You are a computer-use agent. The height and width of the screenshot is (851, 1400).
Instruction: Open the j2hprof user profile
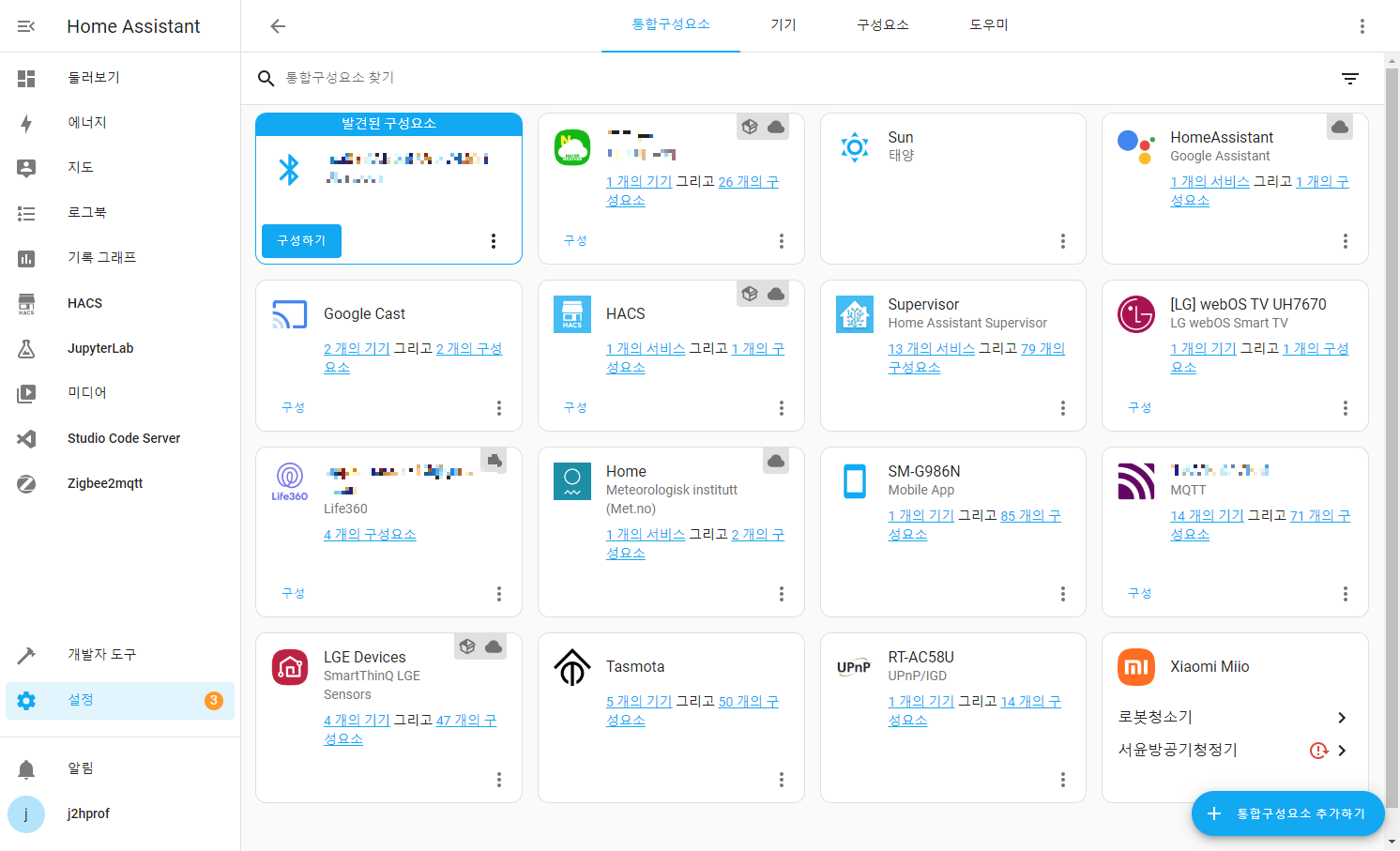tap(120, 813)
